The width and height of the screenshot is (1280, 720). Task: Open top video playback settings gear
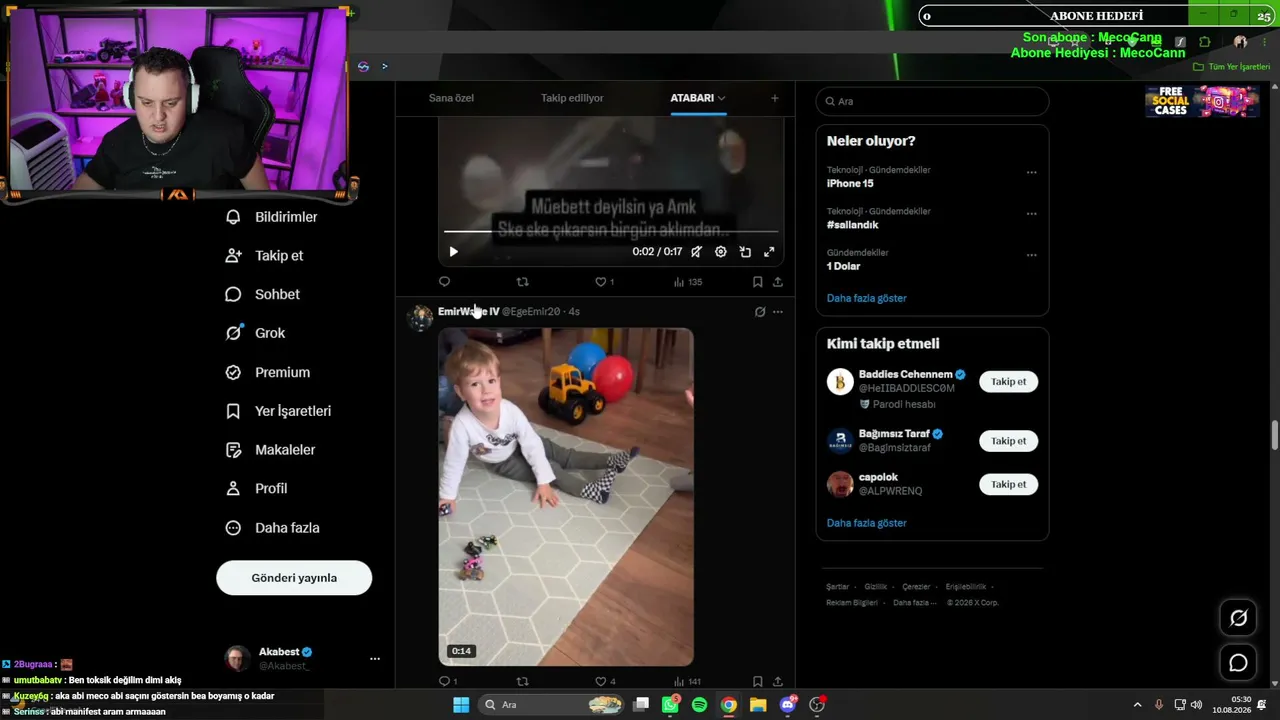(x=720, y=252)
